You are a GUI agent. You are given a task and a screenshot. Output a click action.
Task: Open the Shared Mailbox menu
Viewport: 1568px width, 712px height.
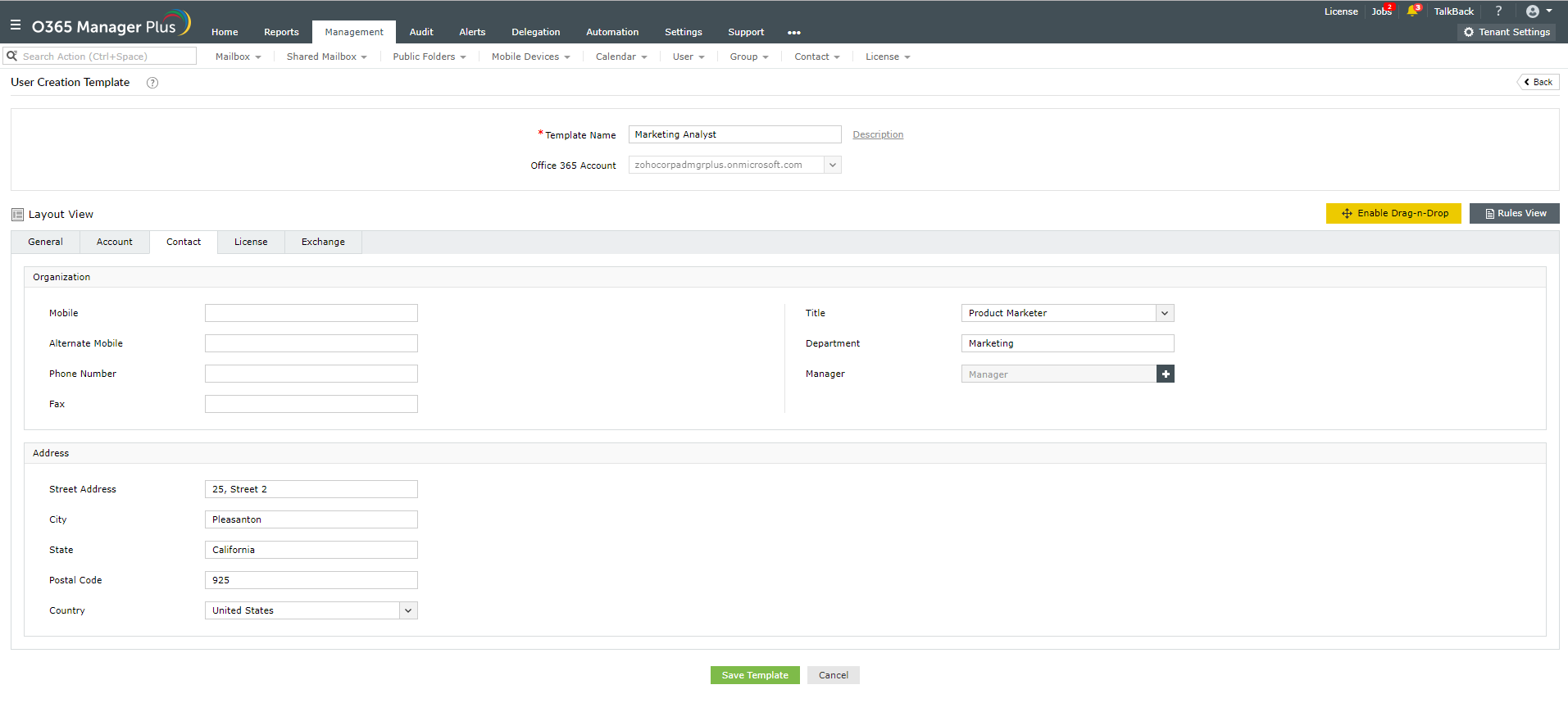coord(326,57)
